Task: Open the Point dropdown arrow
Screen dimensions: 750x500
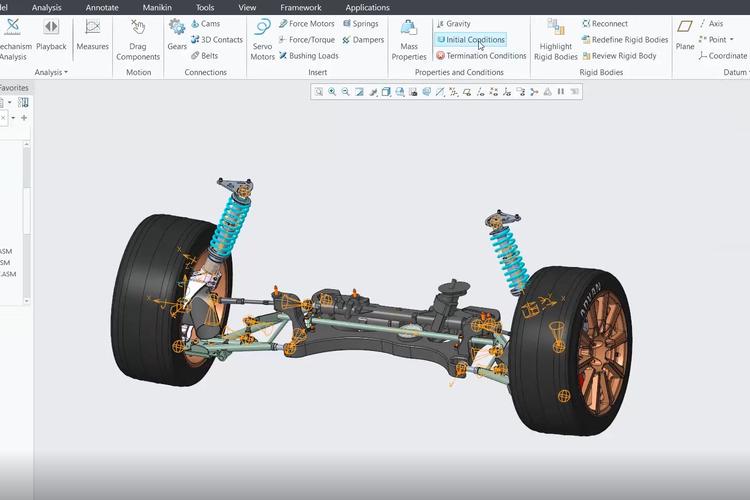Action: pos(731,40)
